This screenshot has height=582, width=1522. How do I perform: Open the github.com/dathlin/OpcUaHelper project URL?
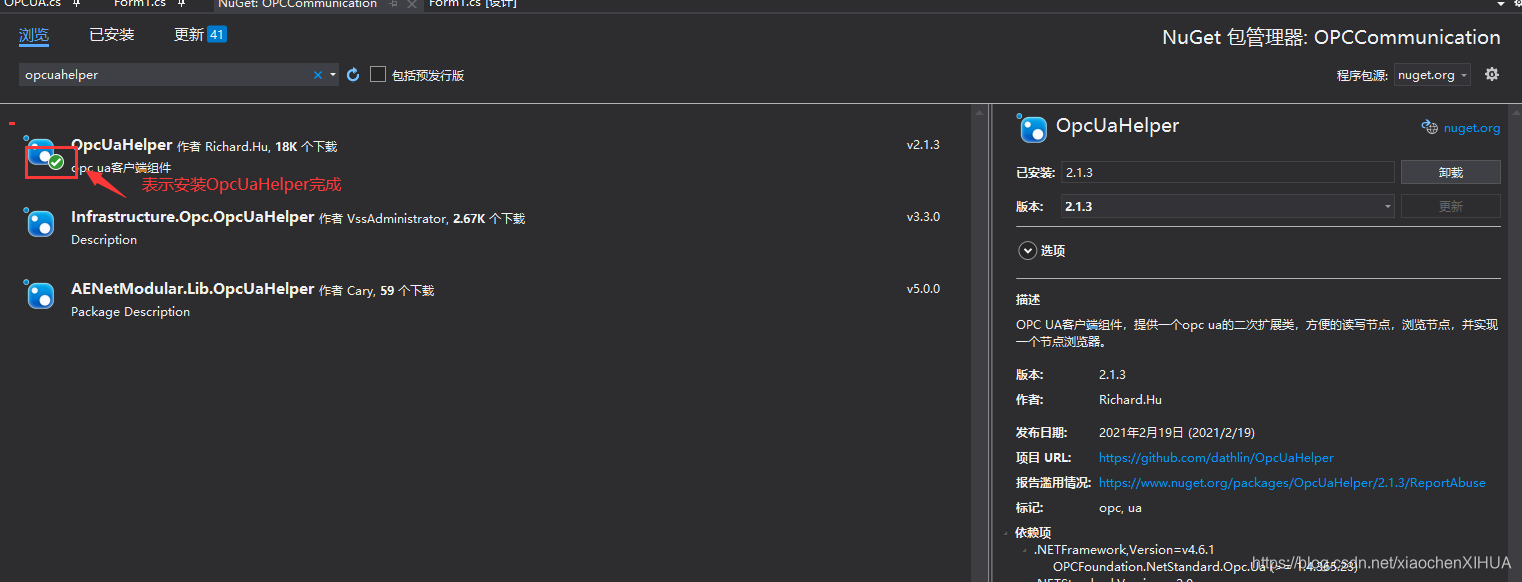[x=1216, y=457]
